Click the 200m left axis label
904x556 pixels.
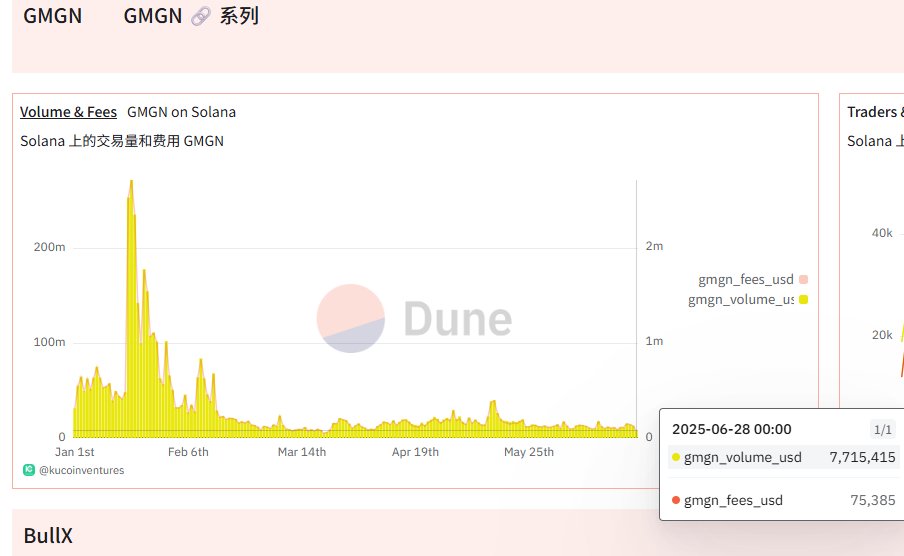coord(50,247)
